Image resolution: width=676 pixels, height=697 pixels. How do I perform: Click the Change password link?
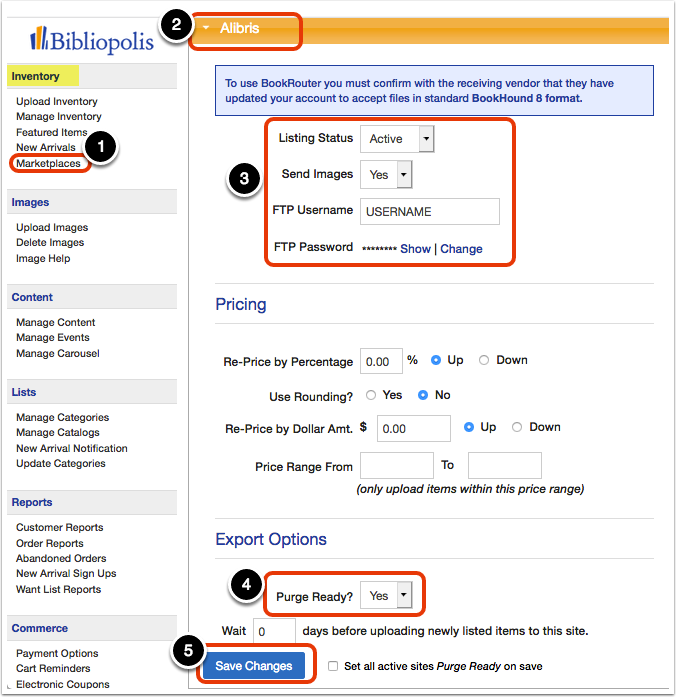[x=461, y=248]
